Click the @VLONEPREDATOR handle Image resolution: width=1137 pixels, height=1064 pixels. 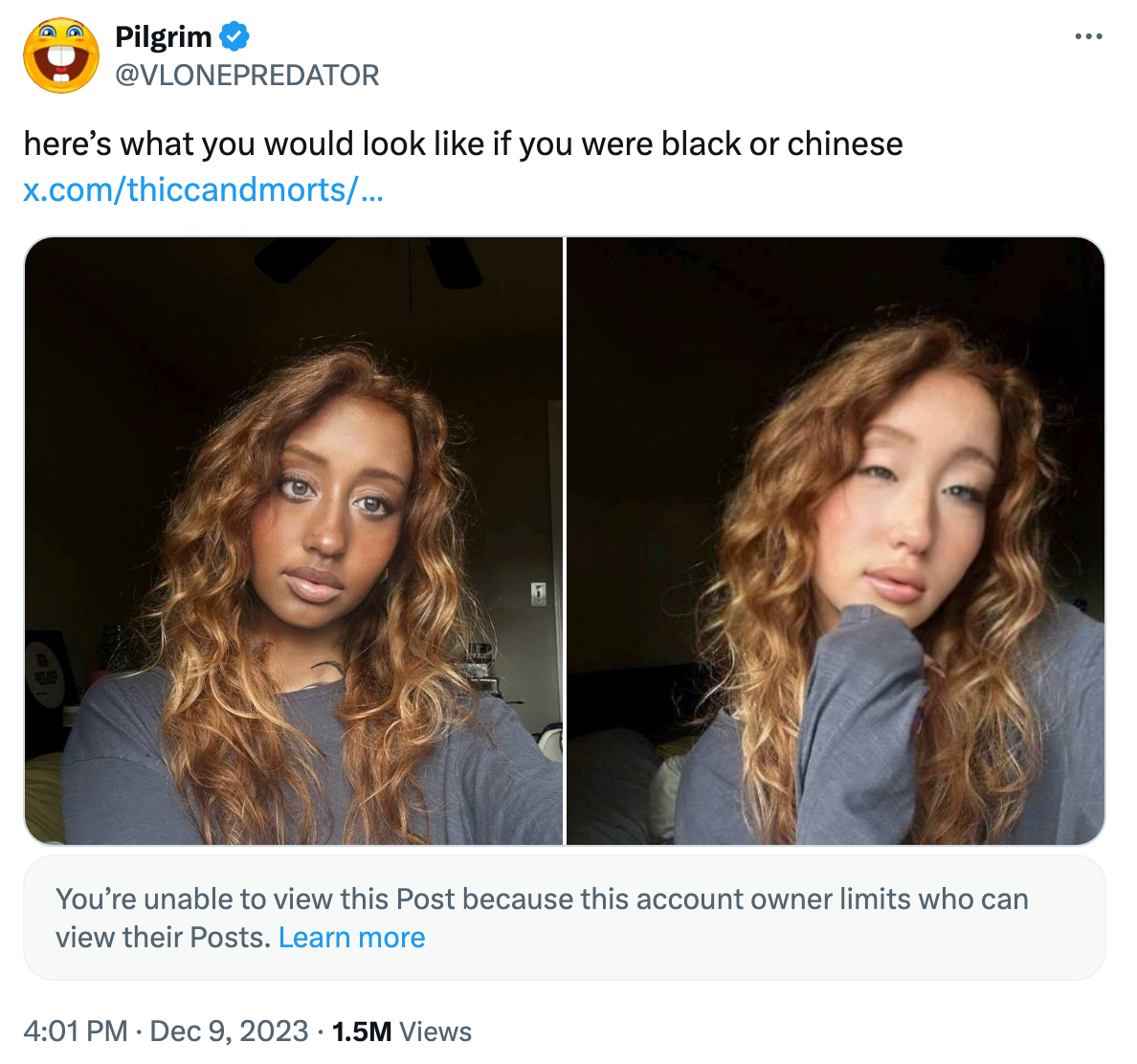(247, 75)
